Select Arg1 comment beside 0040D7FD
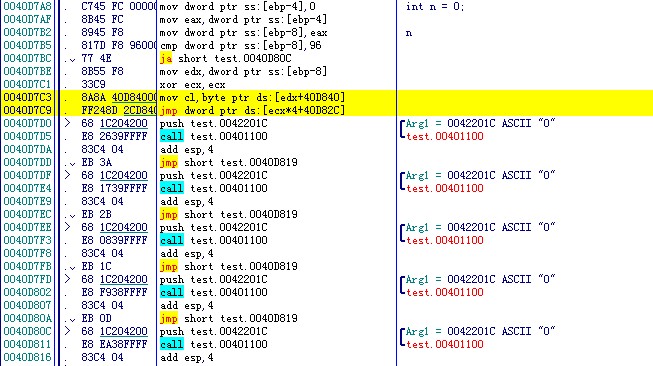Viewport: 653px width, 366px height. click(x=481, y=279)
